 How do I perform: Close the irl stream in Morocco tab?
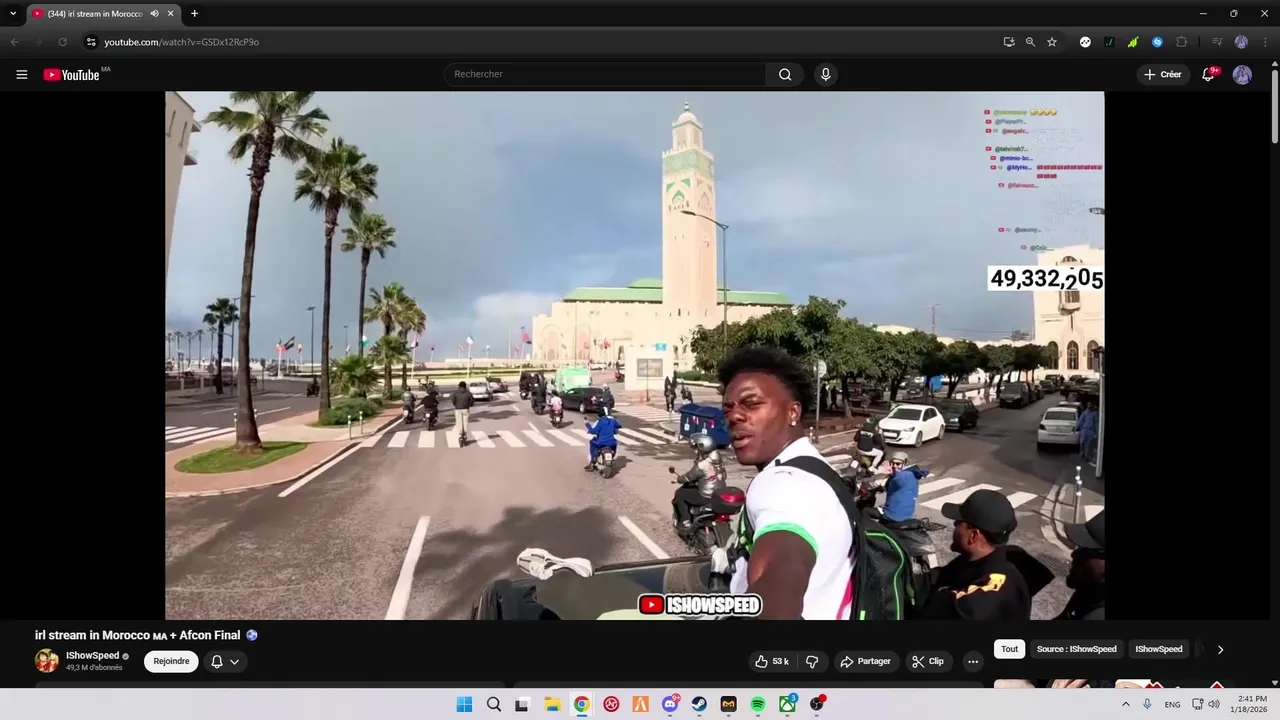coord(171,14)
